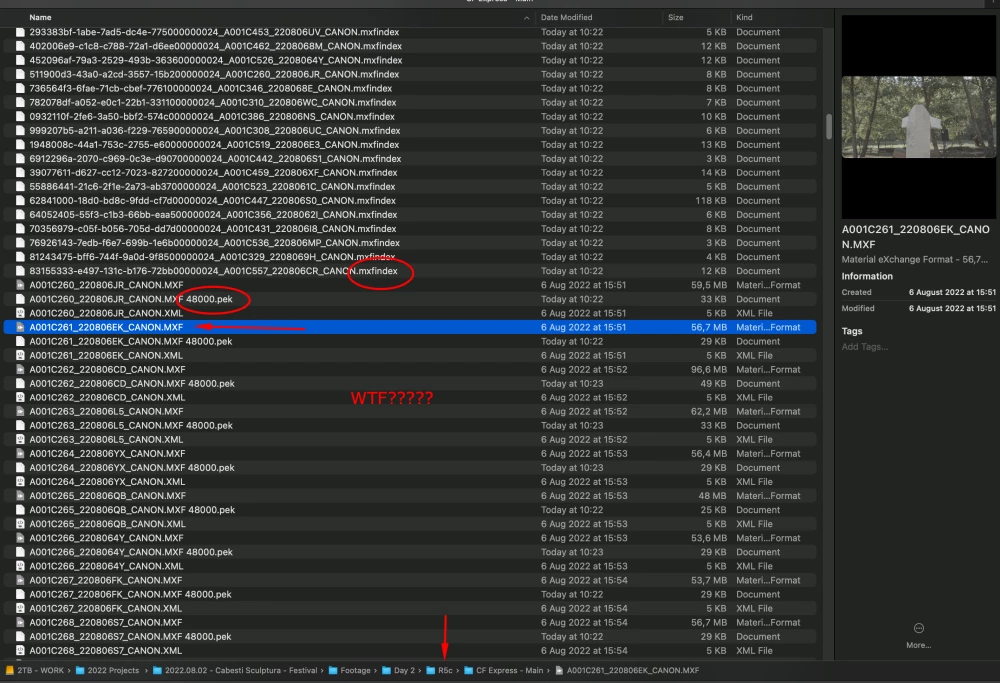
Task: Select the icon of A001C261_220806EK_CANON.MXF 48000.pek
Action: click(20, 341)
